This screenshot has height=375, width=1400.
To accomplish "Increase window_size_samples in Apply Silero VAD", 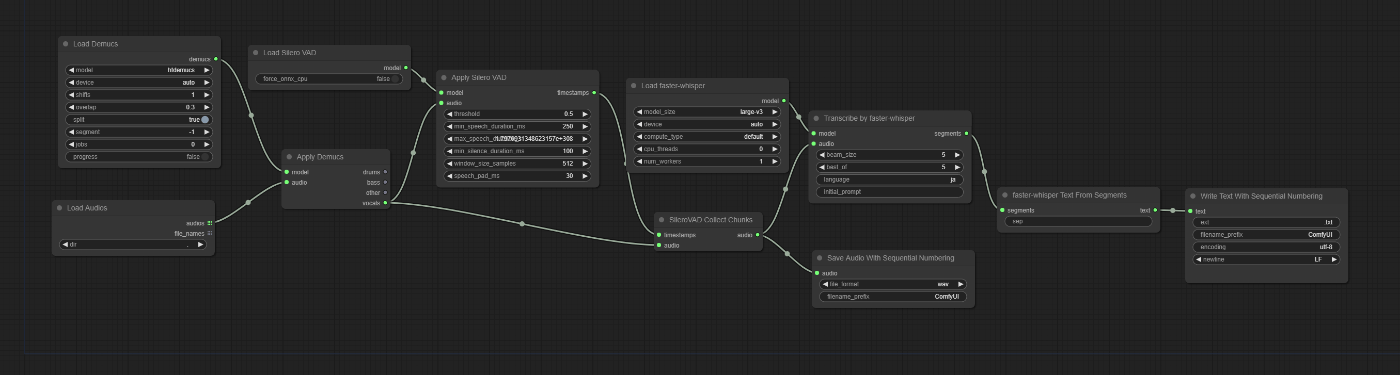I will [585, 163].
